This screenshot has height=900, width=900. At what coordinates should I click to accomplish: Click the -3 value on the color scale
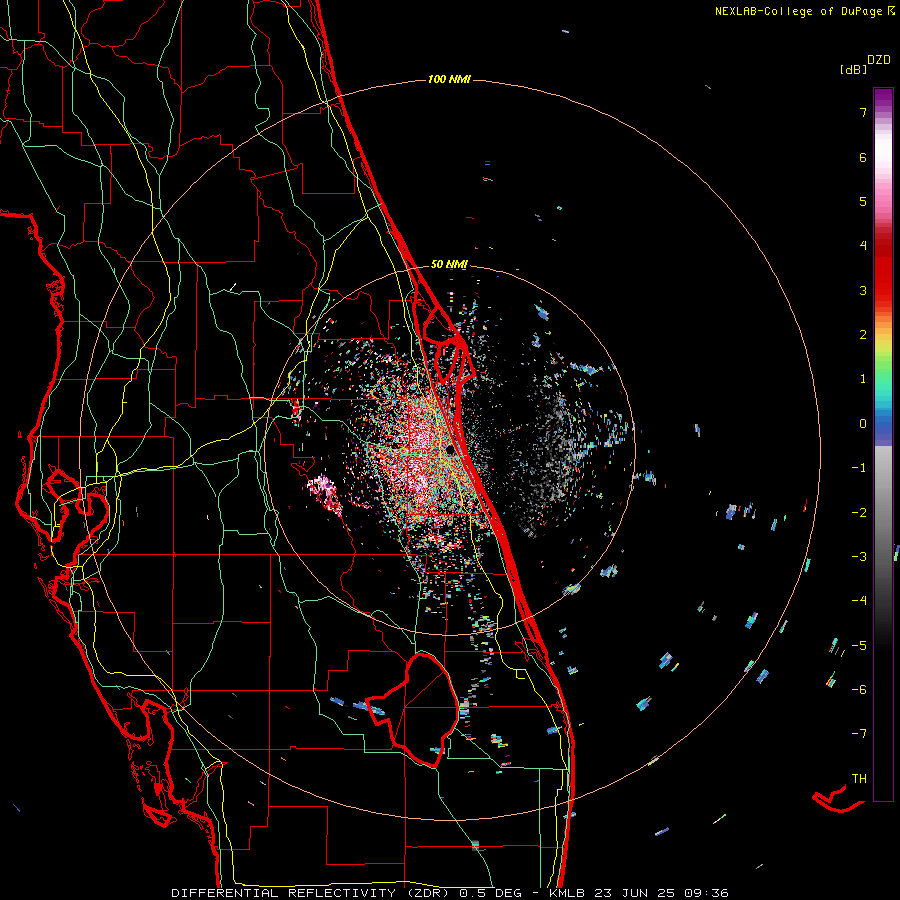859,556
